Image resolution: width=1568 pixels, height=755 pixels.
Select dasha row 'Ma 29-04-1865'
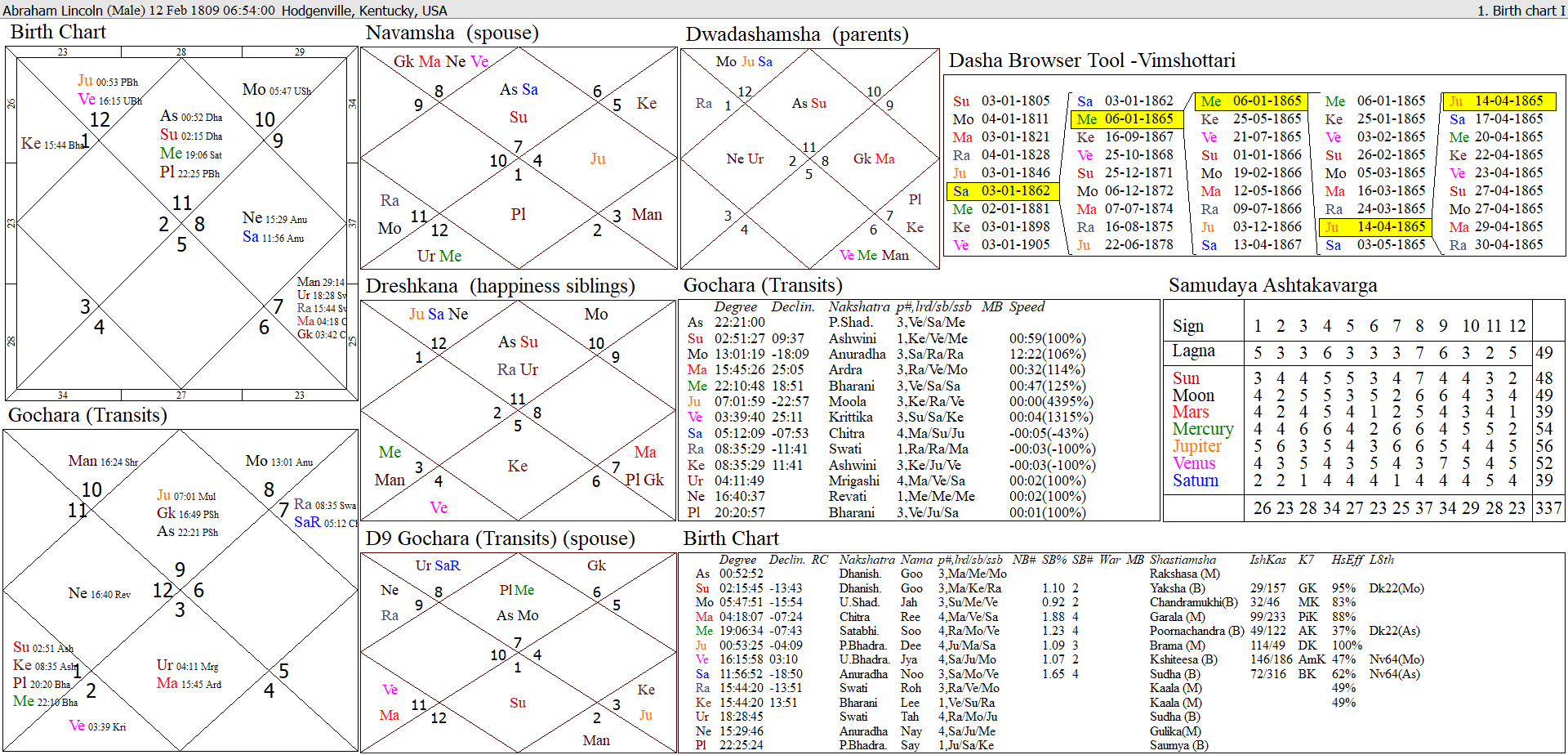click(1497, 227)
